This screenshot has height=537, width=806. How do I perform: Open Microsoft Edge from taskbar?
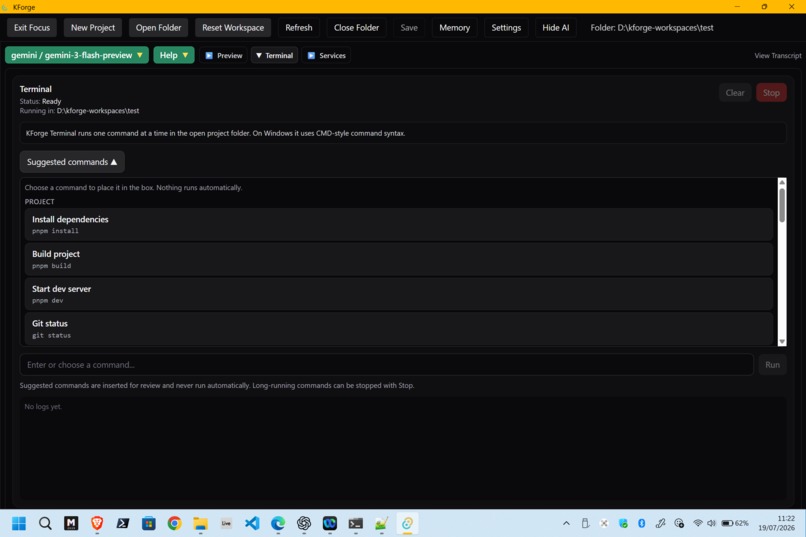pyautogui.click(x=278, y=523)
